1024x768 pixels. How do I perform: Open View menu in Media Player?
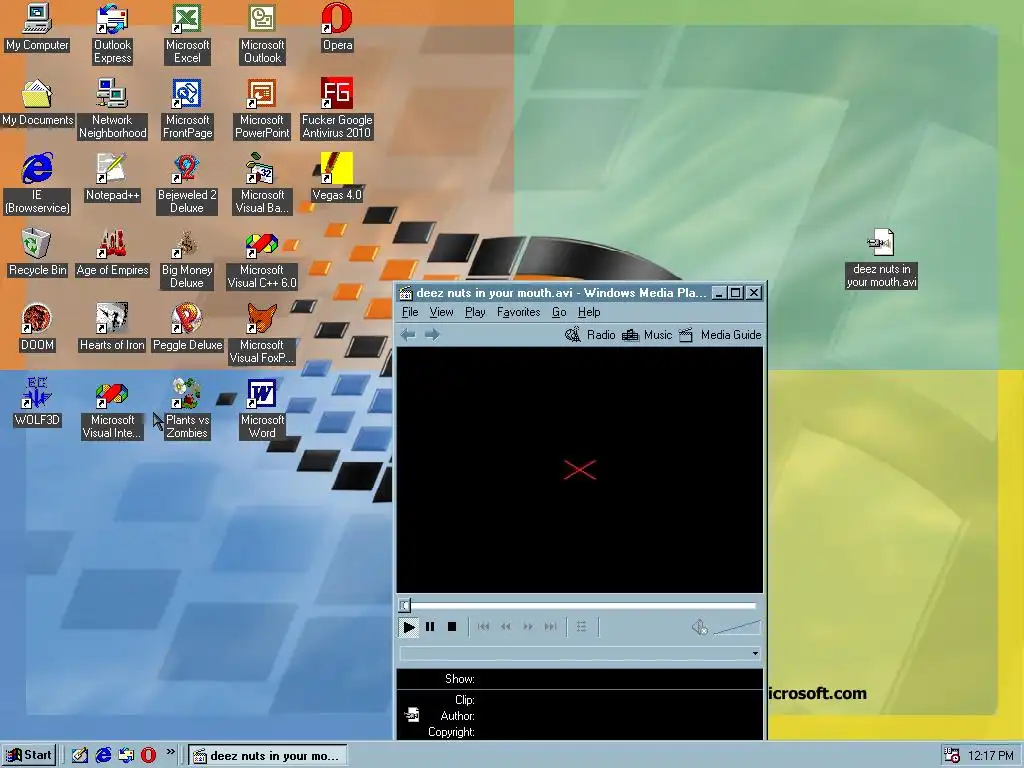point(441,312)
